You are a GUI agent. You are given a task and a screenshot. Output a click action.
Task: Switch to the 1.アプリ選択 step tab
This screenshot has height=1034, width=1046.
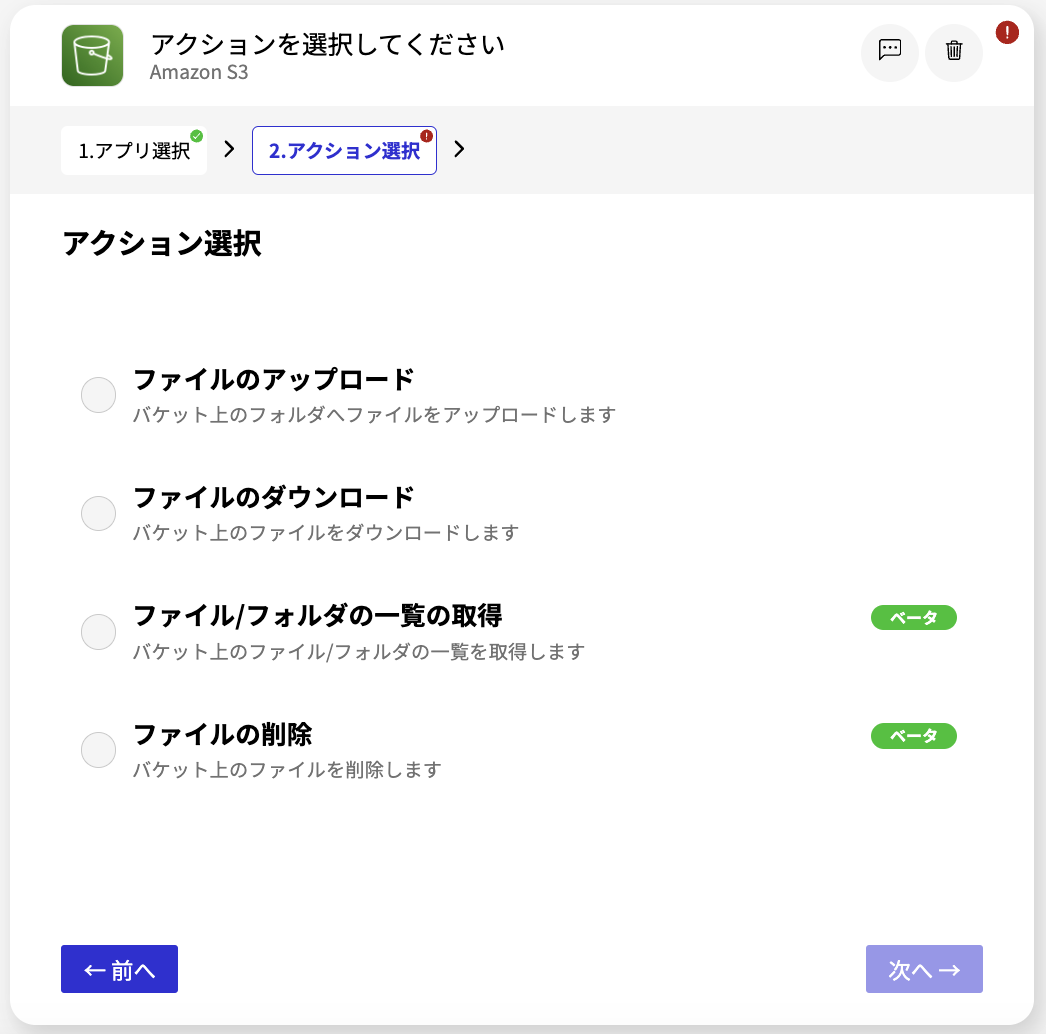134,151
